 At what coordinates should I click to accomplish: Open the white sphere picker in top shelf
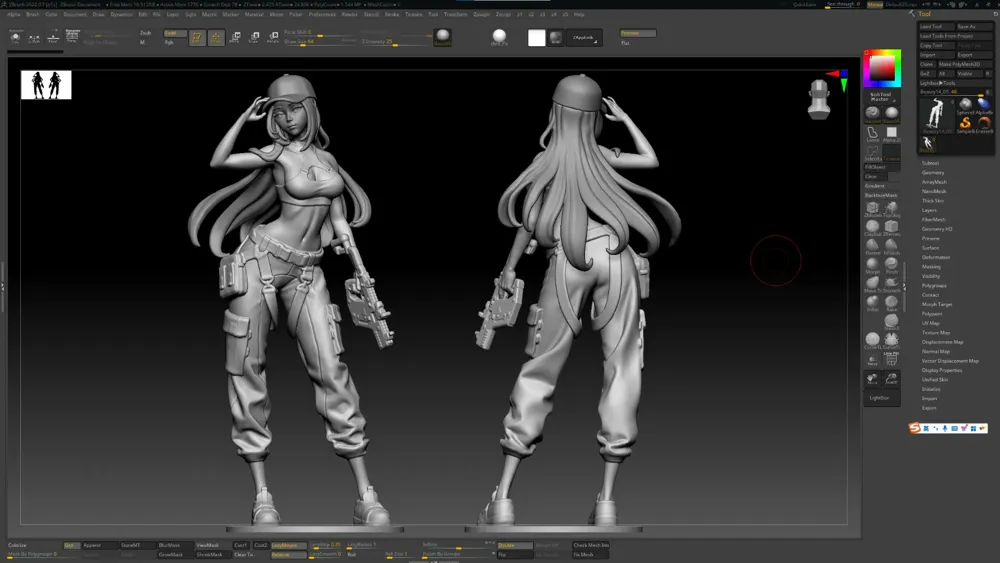click(x=499, y=37)
